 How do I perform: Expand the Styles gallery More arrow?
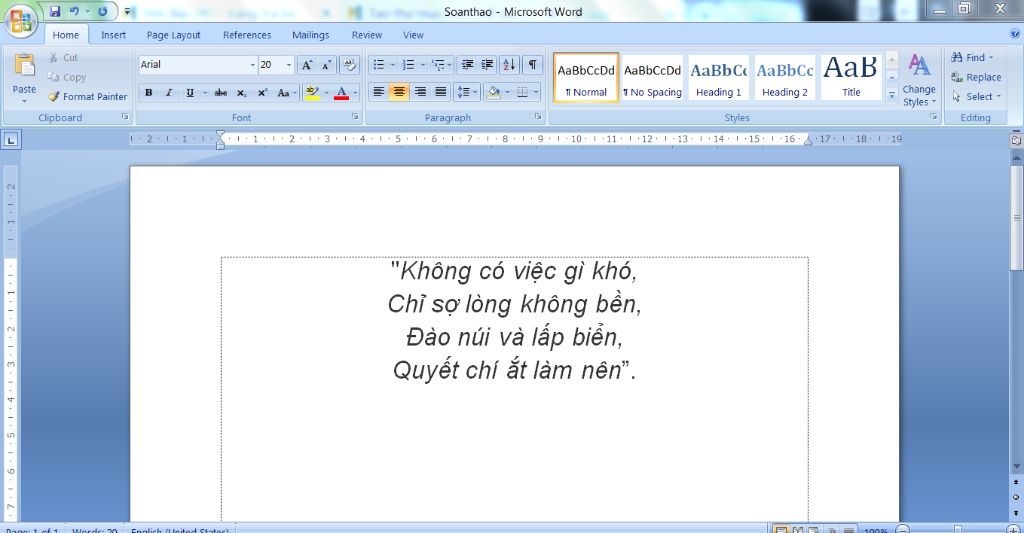pos(891,95)
